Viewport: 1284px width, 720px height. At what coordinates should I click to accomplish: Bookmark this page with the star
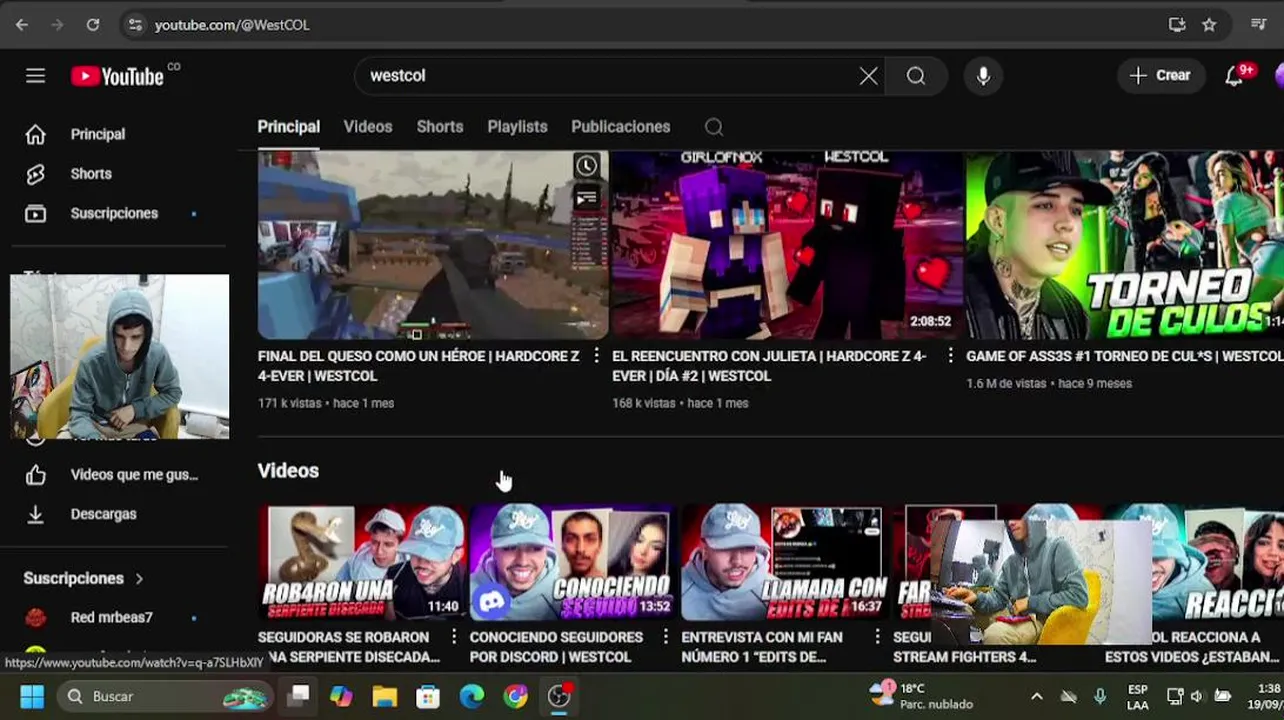[1209, 25]
